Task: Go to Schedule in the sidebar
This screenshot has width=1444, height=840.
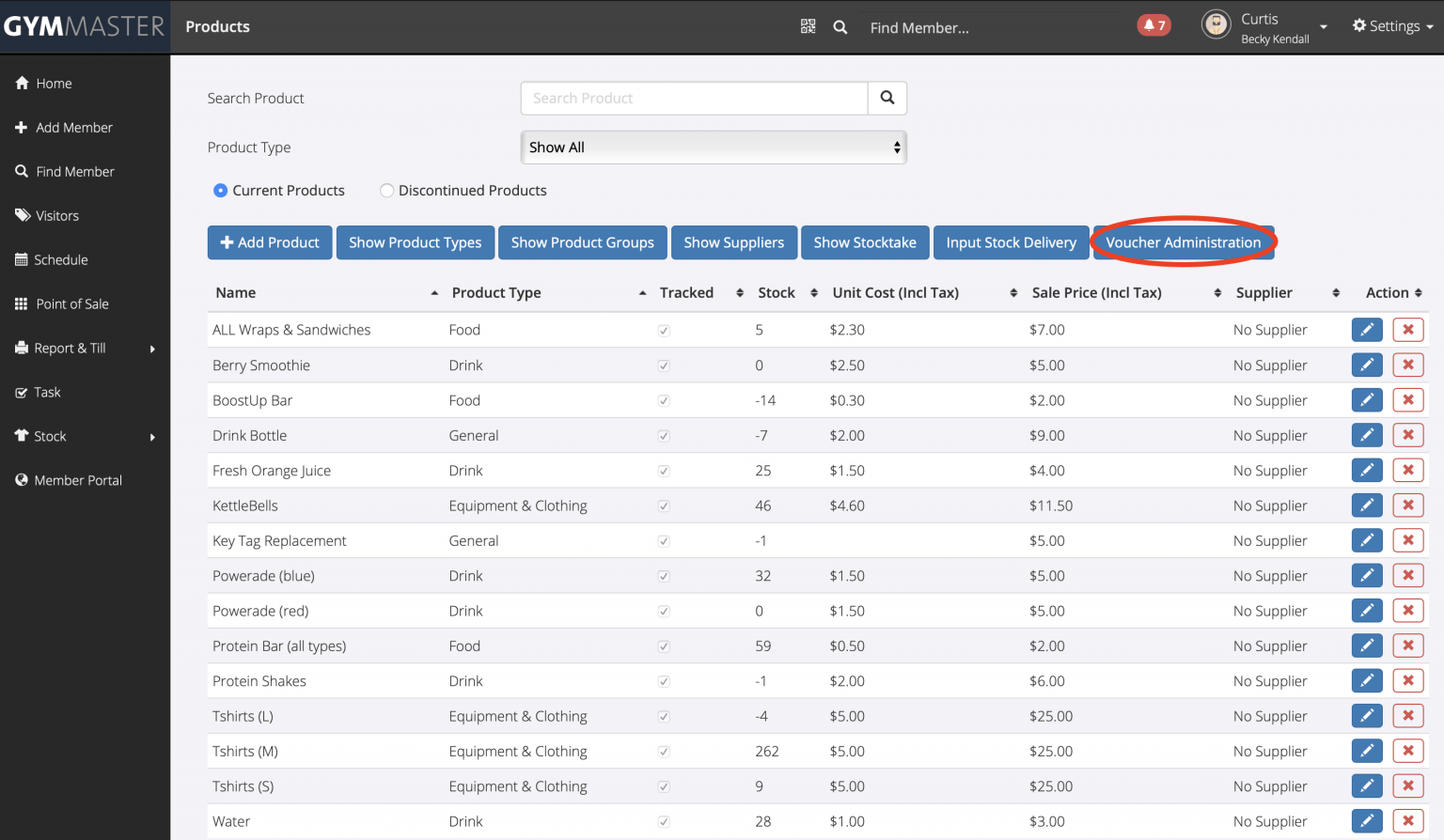Action: pos(60,260)
